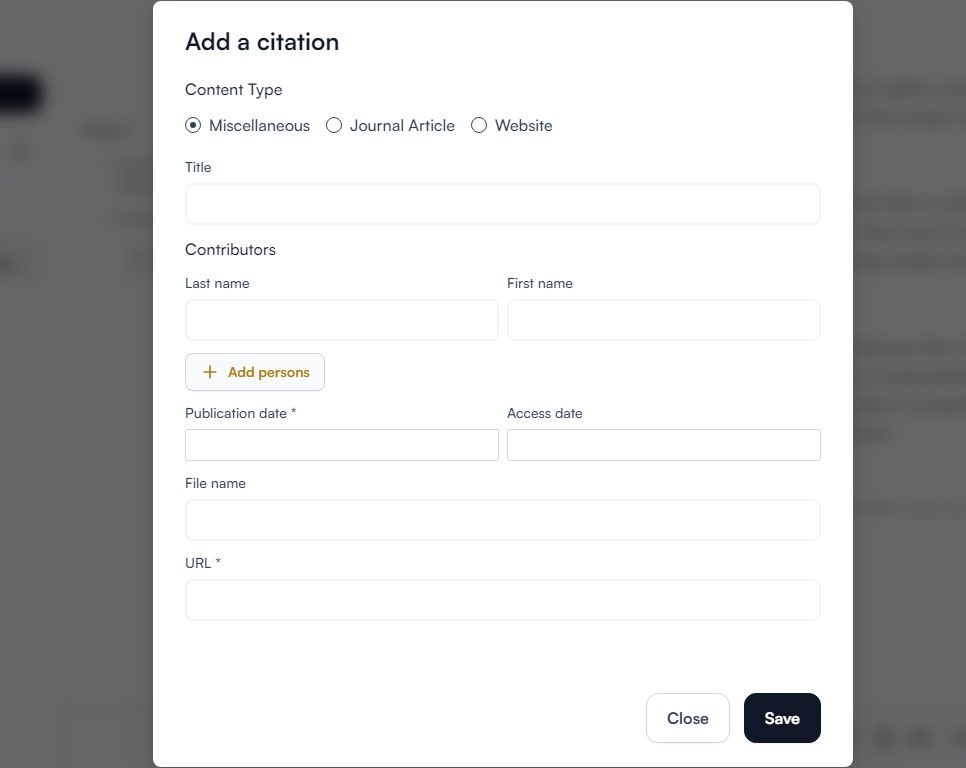Click into the Last name field
Viewport: 966px width, 768px height.
341,320
